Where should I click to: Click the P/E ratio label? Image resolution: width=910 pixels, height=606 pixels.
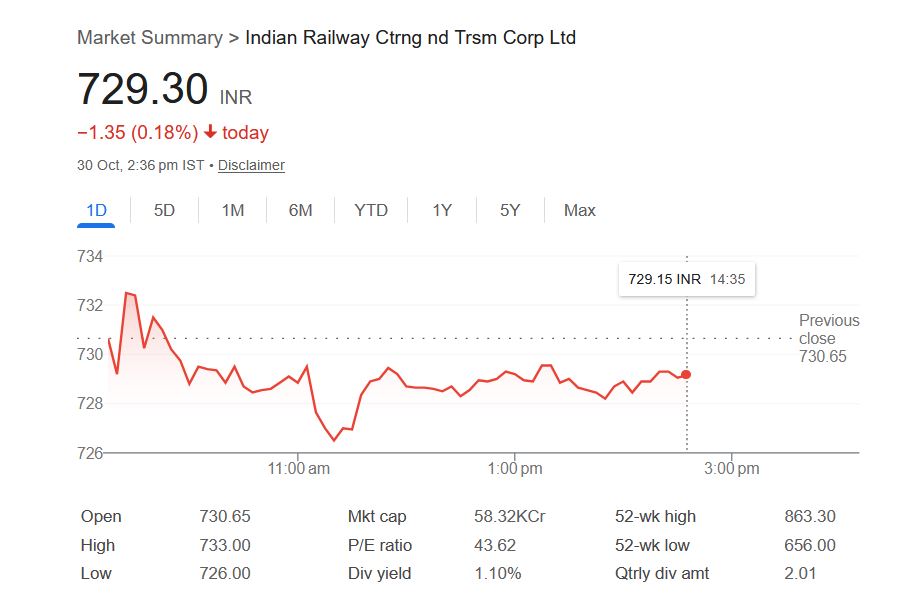(x=379, y=545)
